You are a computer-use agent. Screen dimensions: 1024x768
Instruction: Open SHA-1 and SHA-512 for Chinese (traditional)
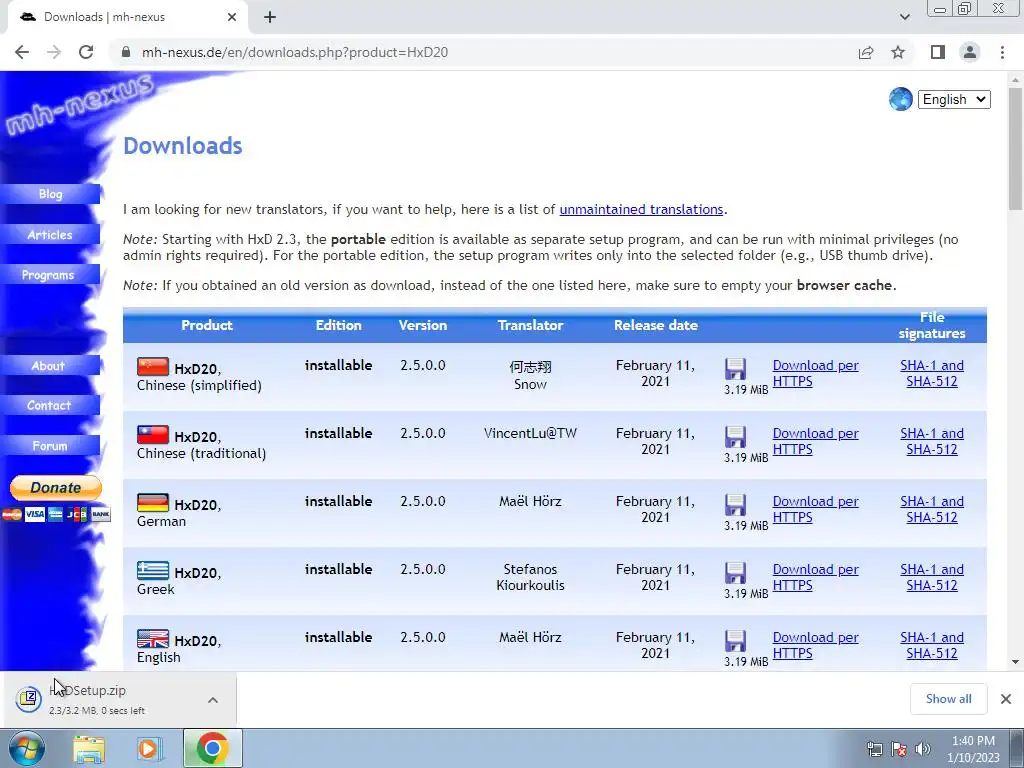click(932, 441)
